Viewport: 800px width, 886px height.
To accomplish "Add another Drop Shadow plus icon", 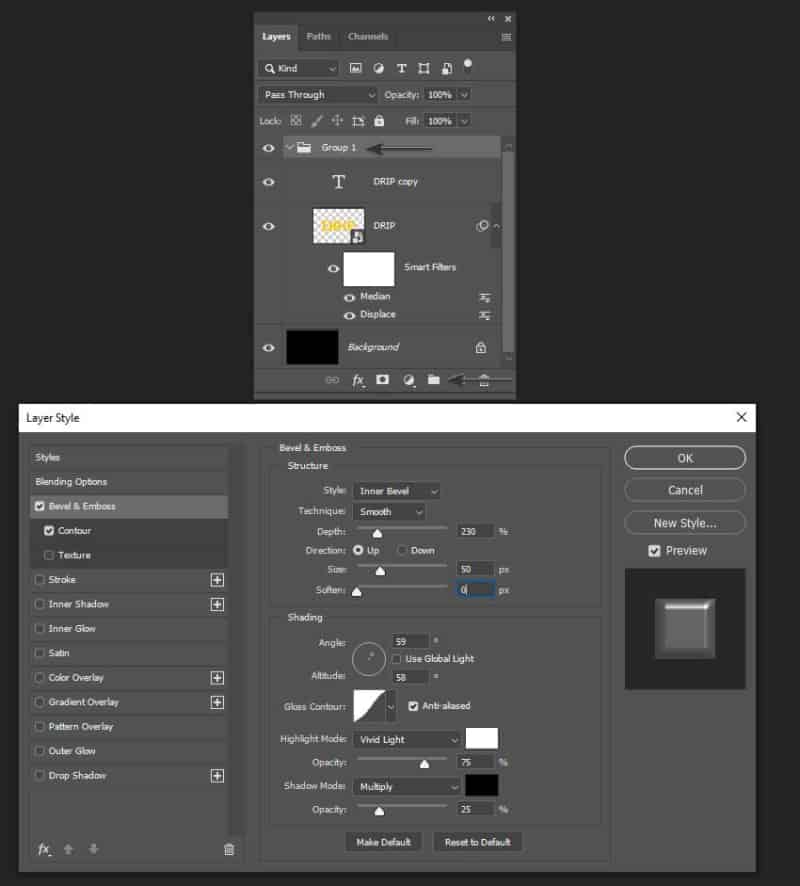I will click(217, 776).
